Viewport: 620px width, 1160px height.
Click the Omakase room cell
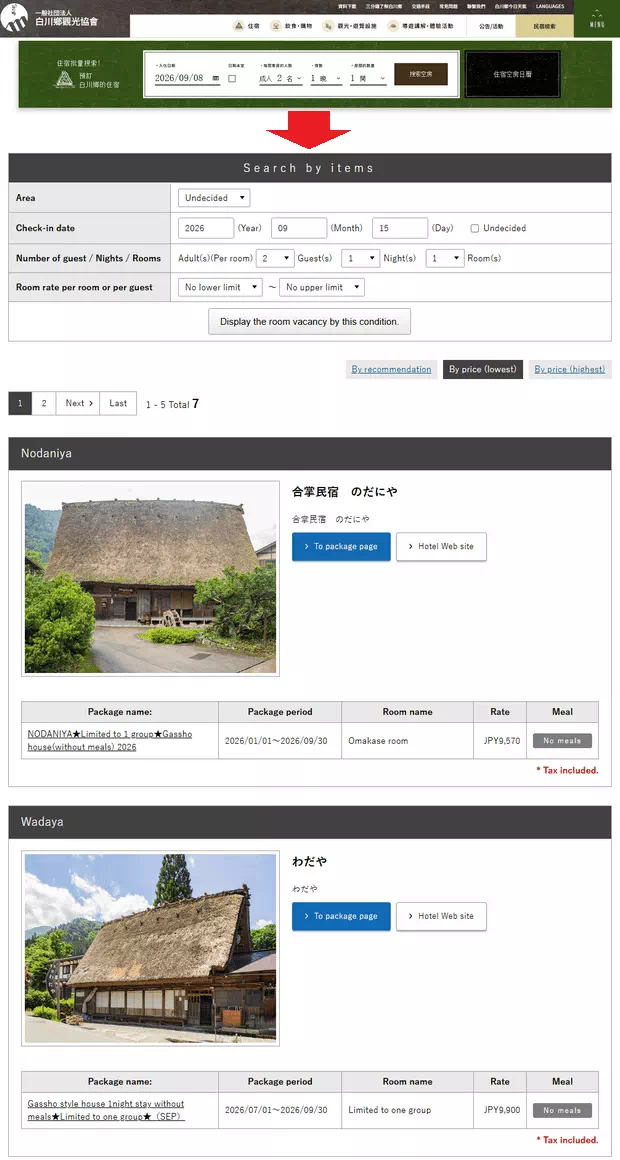click(408, 741)
